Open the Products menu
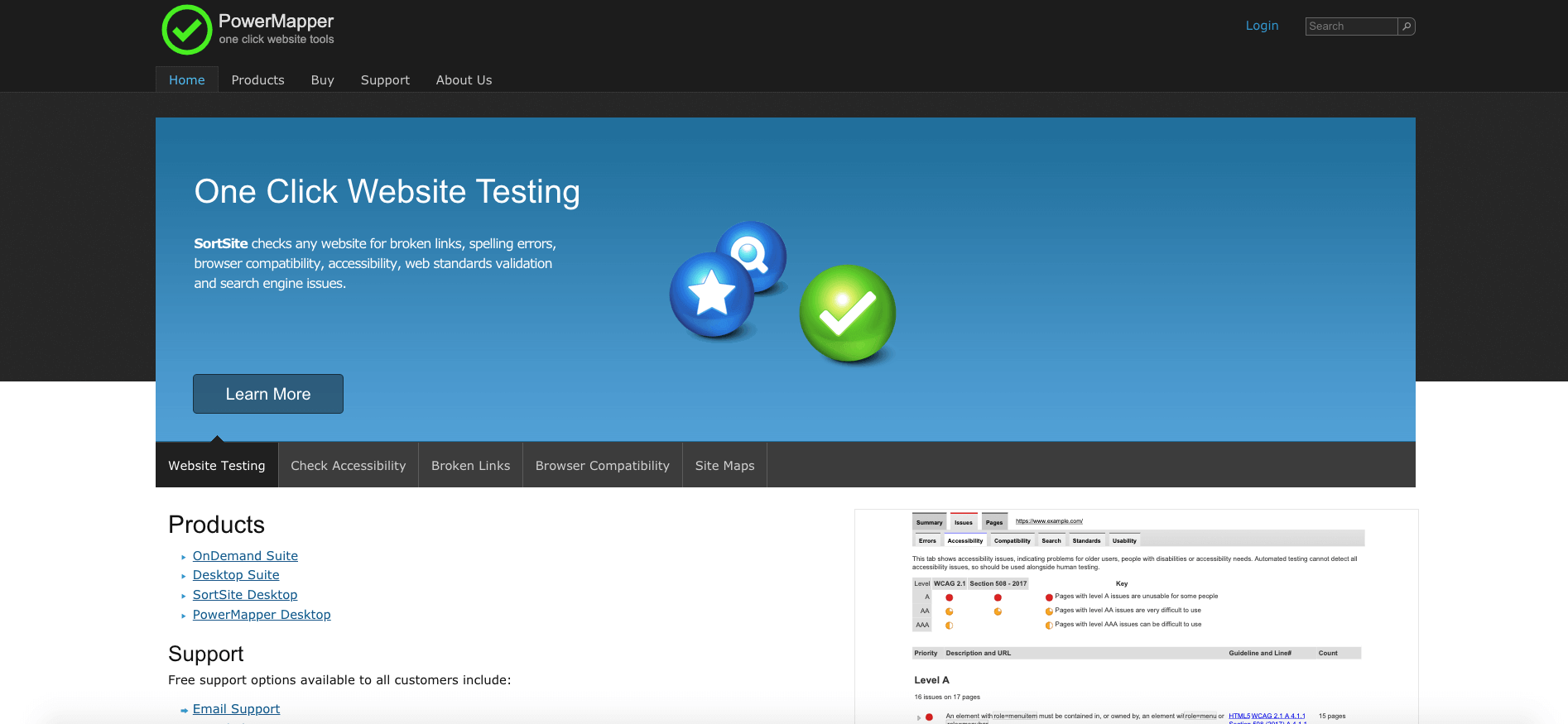The width and height of the screenshot is (1568, 724). tap(257, 80)
